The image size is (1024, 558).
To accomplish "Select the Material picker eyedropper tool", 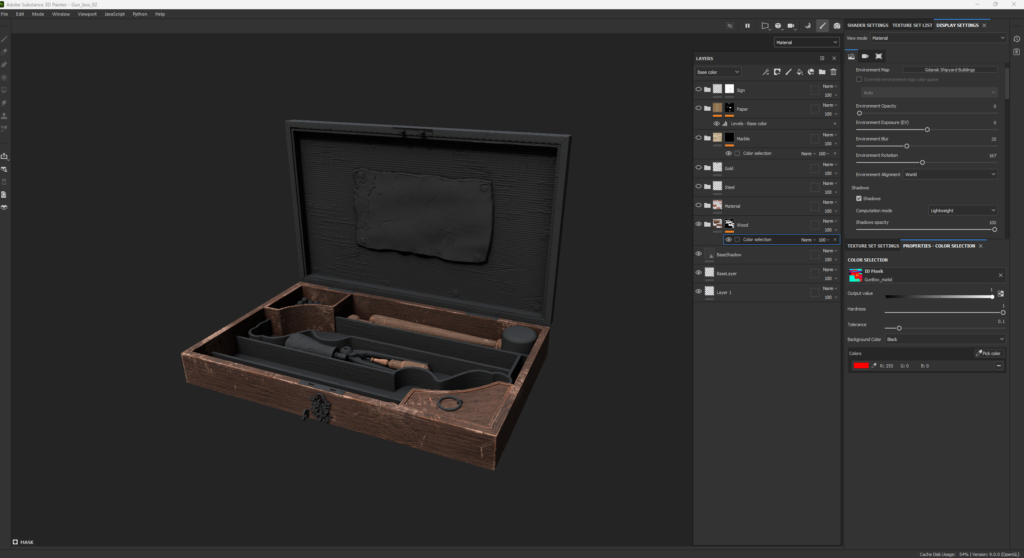I will click(x=5, y=129).
